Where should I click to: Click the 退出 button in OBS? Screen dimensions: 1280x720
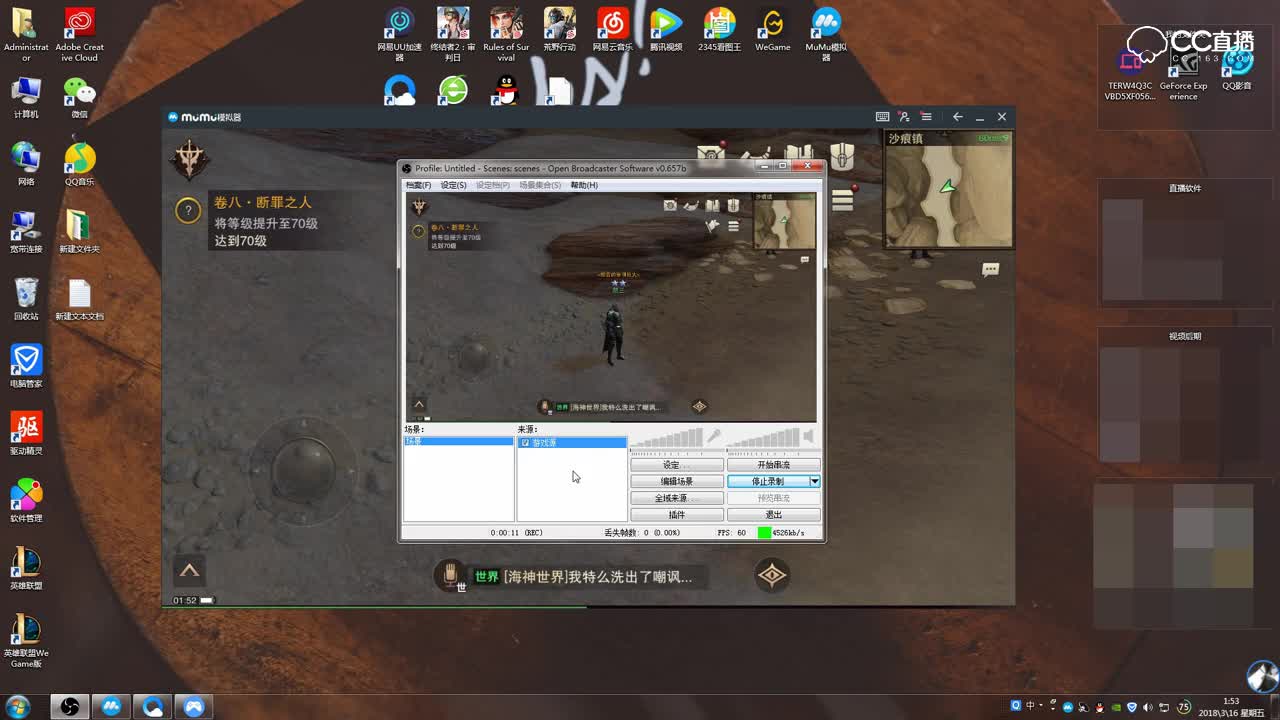774,515
